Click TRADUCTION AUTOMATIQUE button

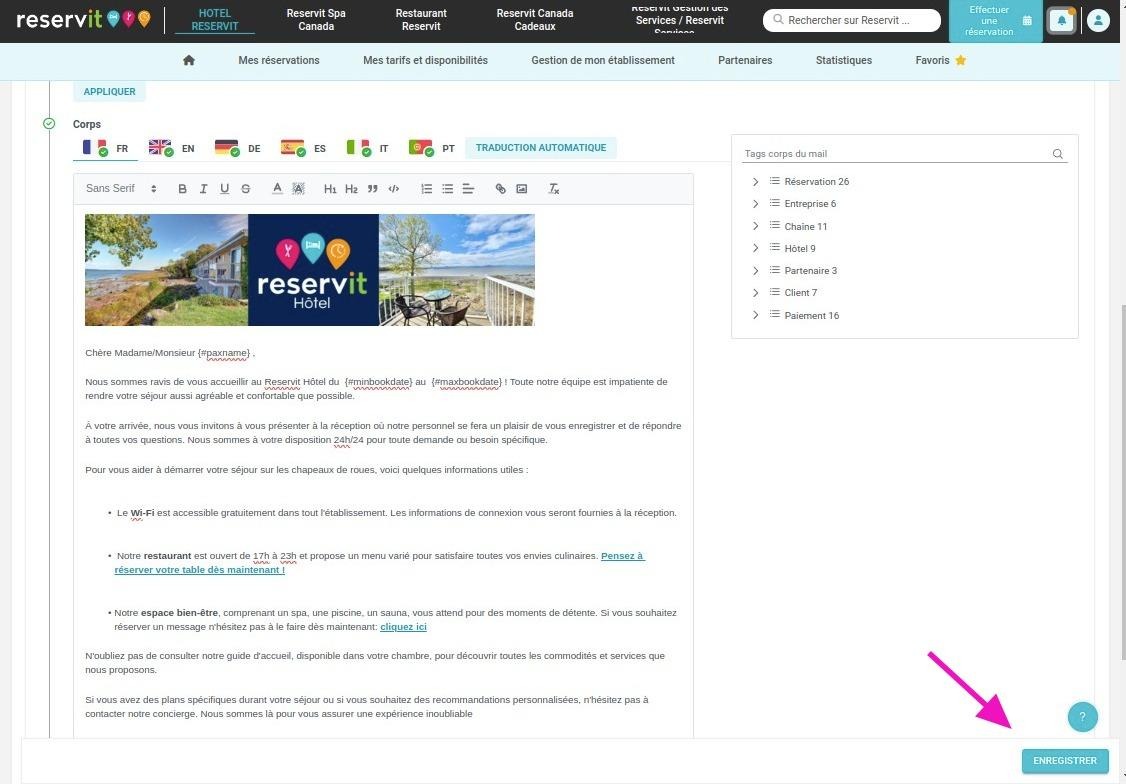coord(541,148)
